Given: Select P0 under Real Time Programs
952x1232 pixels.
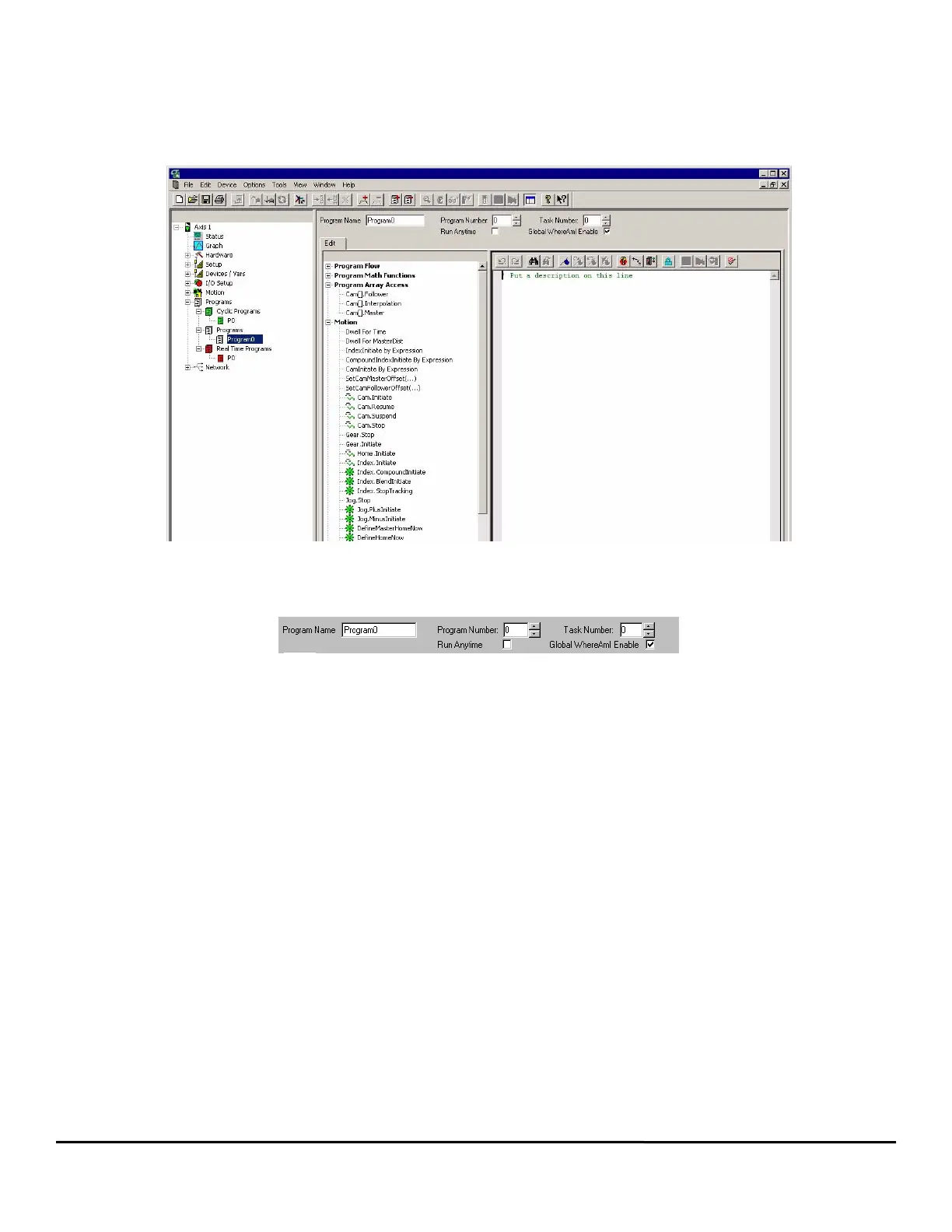Looking at the screenshot, I should tap(231, 358).
